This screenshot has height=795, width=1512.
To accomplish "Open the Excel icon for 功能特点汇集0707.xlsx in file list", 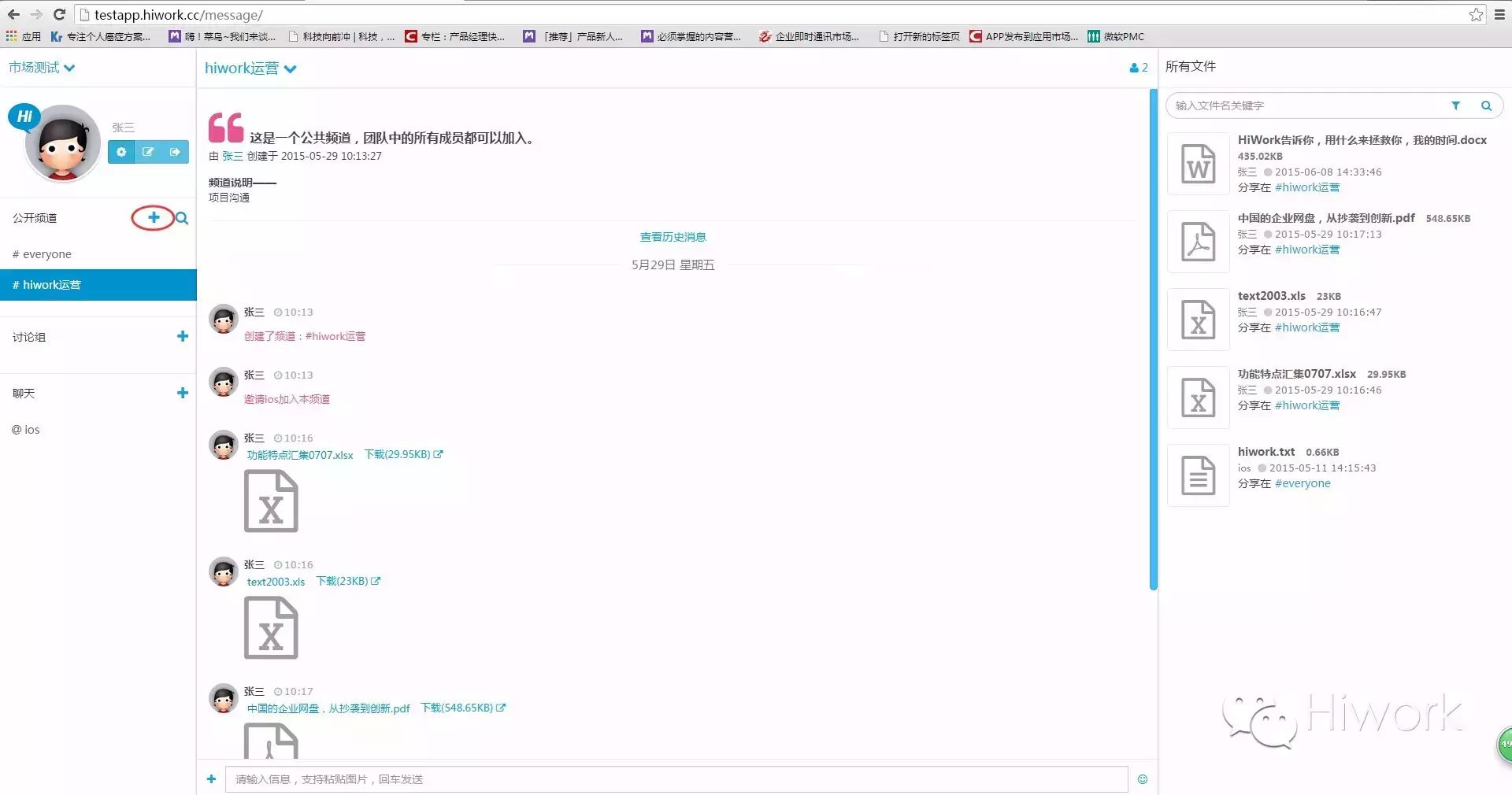I will click(x=1198, y=397).
